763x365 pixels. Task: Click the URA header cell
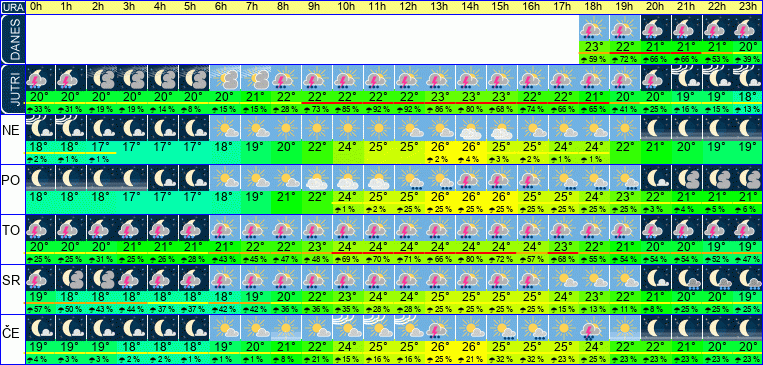[12, 7]
